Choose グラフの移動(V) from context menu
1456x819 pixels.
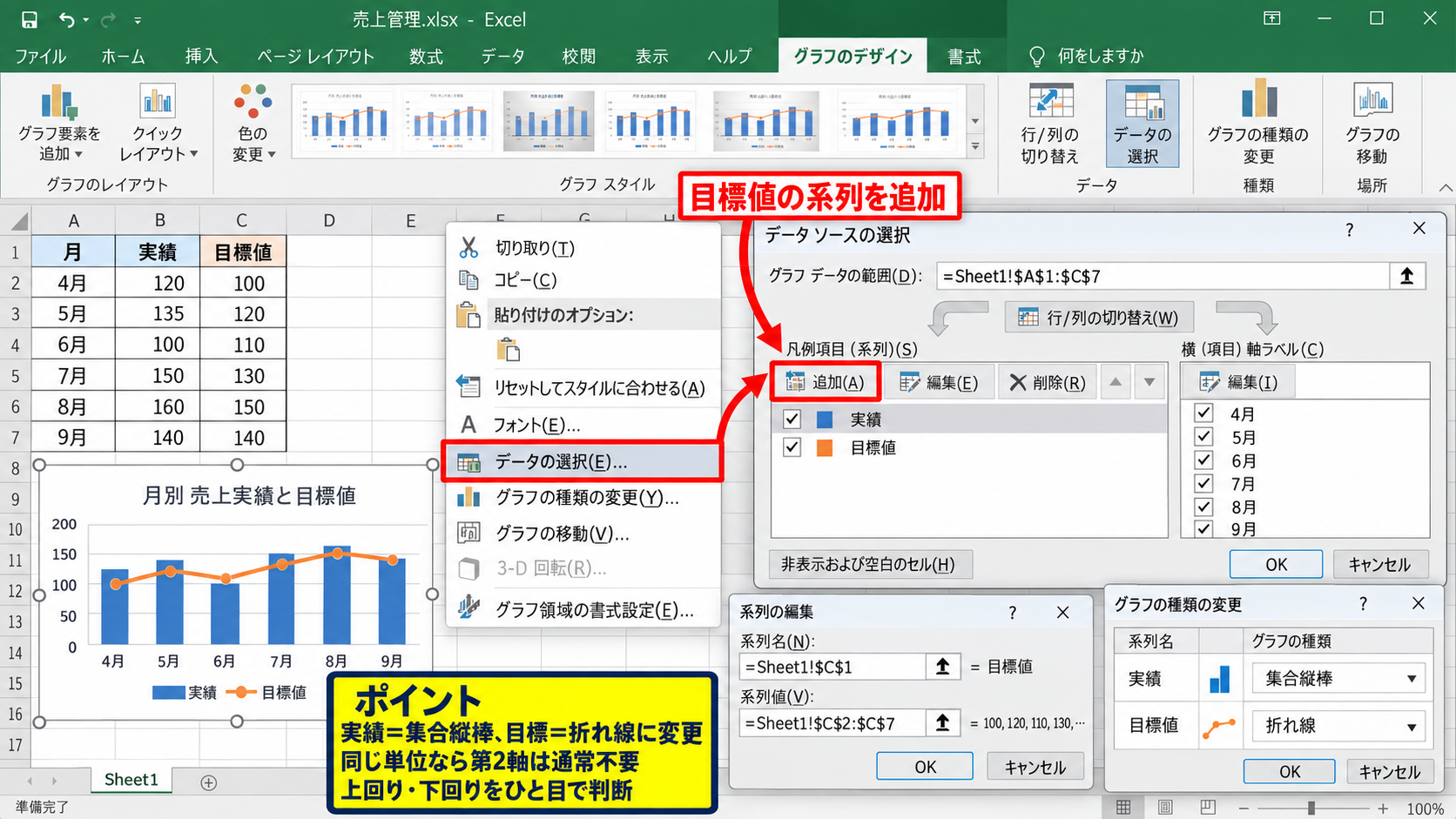582,534
